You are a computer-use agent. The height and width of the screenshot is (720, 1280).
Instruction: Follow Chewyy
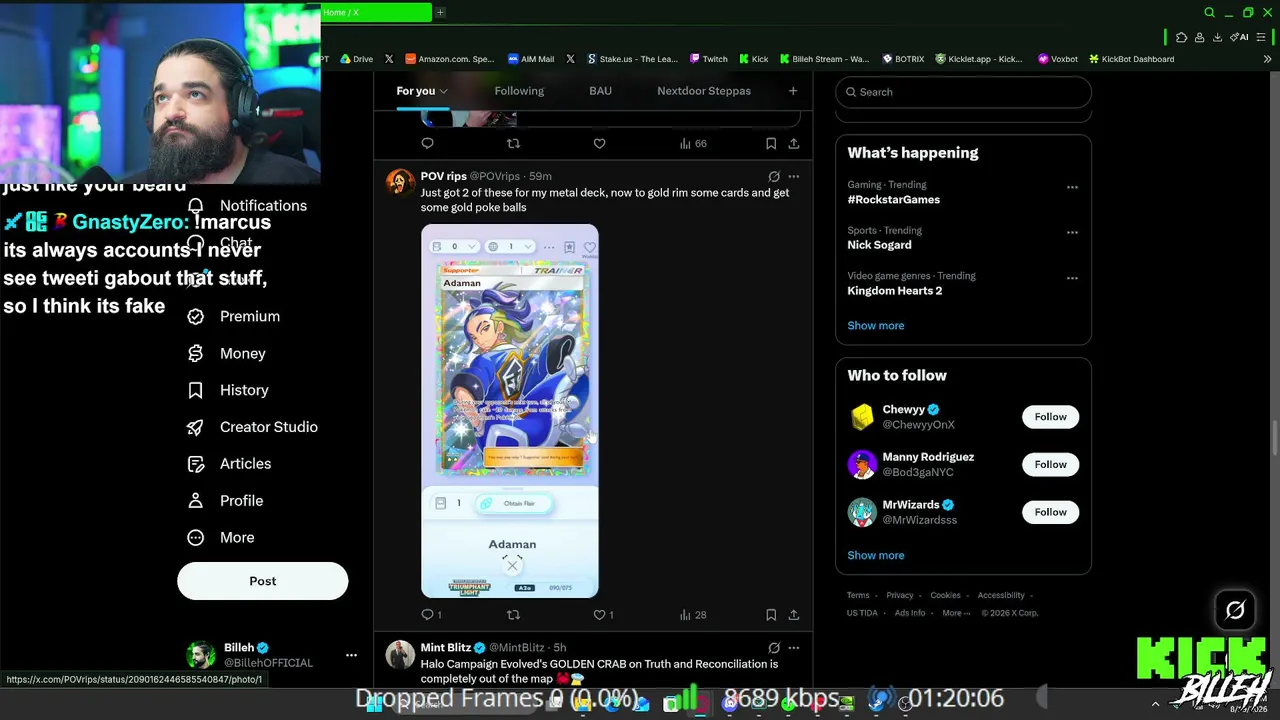[1050, 417]
